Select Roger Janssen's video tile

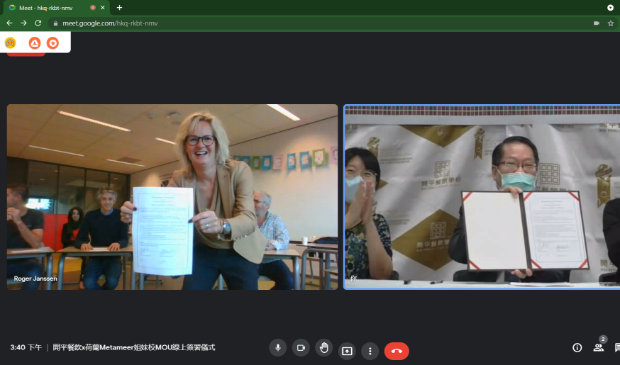pyautogui.click(x=172, y=197)
